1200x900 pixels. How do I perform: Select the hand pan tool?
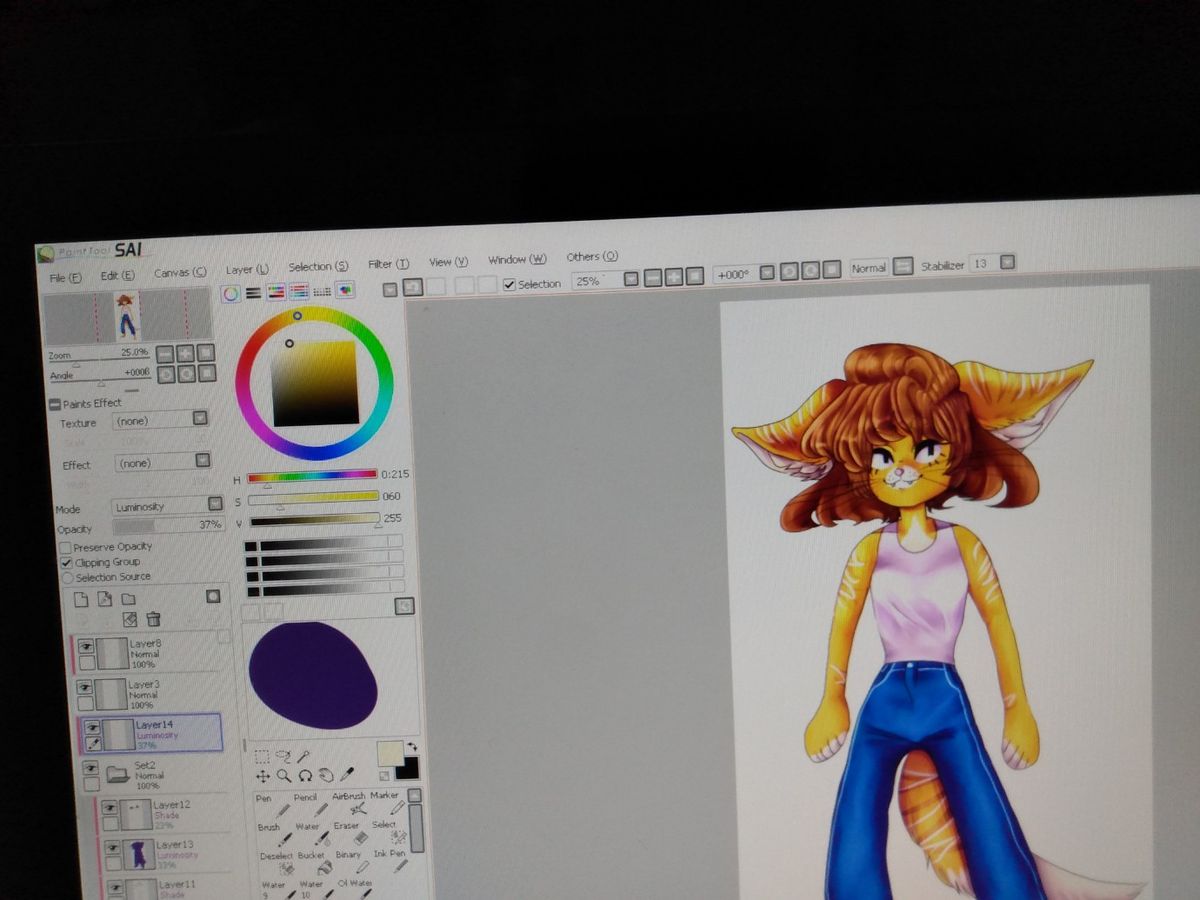click(326, 774)
